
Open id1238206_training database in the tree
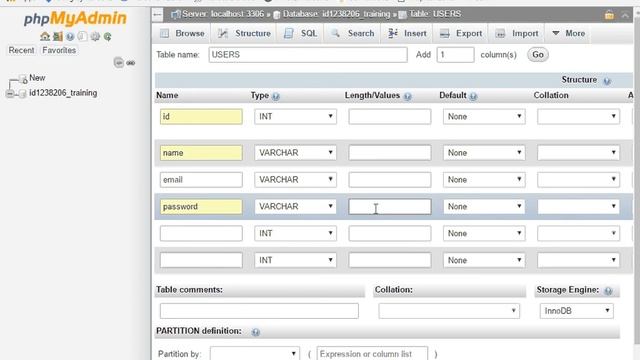[63, 93]
